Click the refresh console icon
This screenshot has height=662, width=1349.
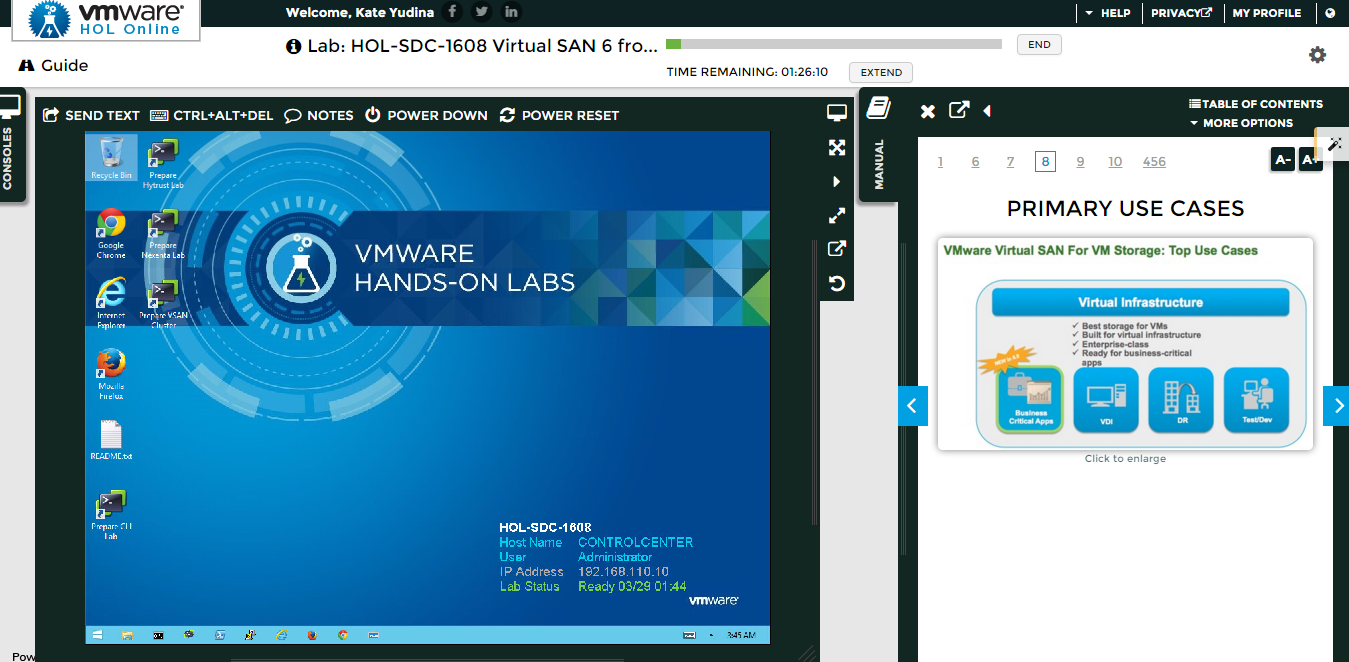pyautogui.click(x=837, y=283)
